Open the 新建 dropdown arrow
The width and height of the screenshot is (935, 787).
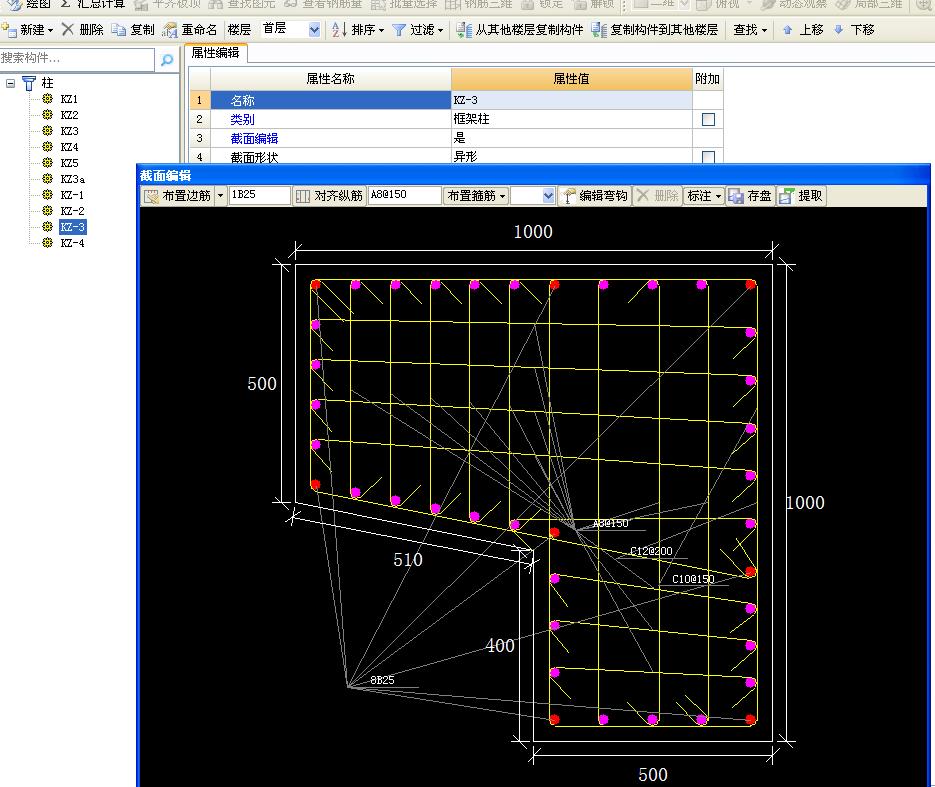point(50,30)
